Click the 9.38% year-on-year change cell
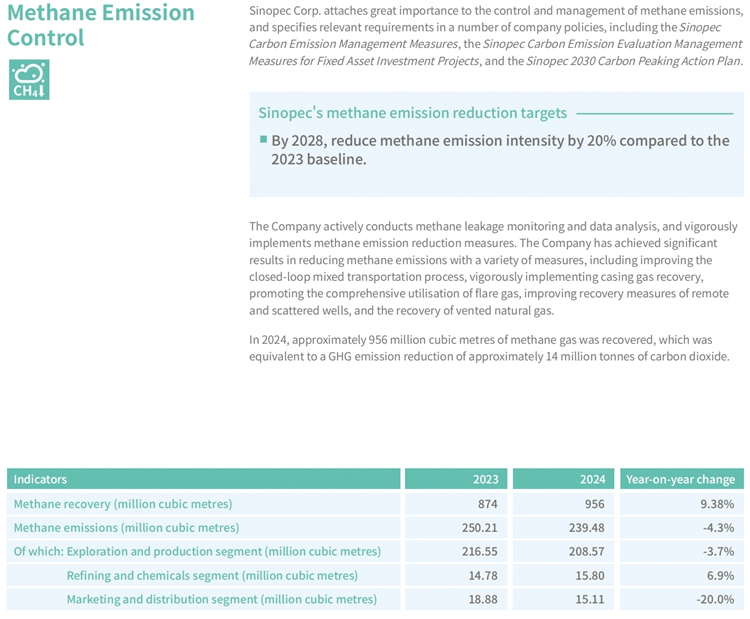Screen dimensions: 750x619 [716, 504]
